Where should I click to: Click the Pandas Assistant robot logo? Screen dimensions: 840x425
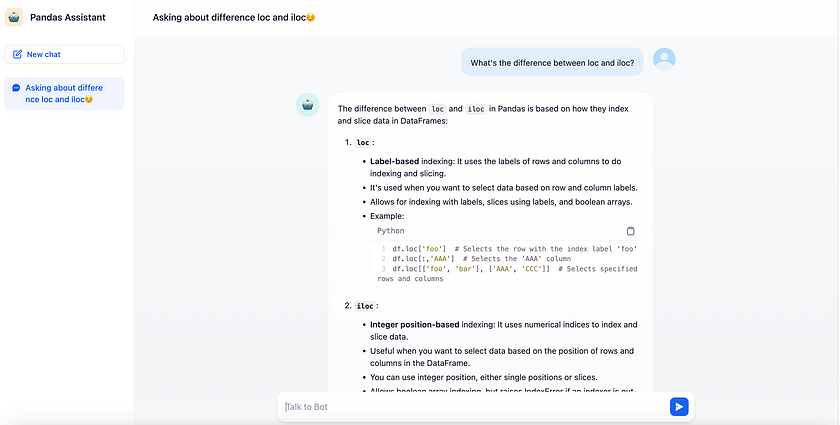(x=14, y=17)
